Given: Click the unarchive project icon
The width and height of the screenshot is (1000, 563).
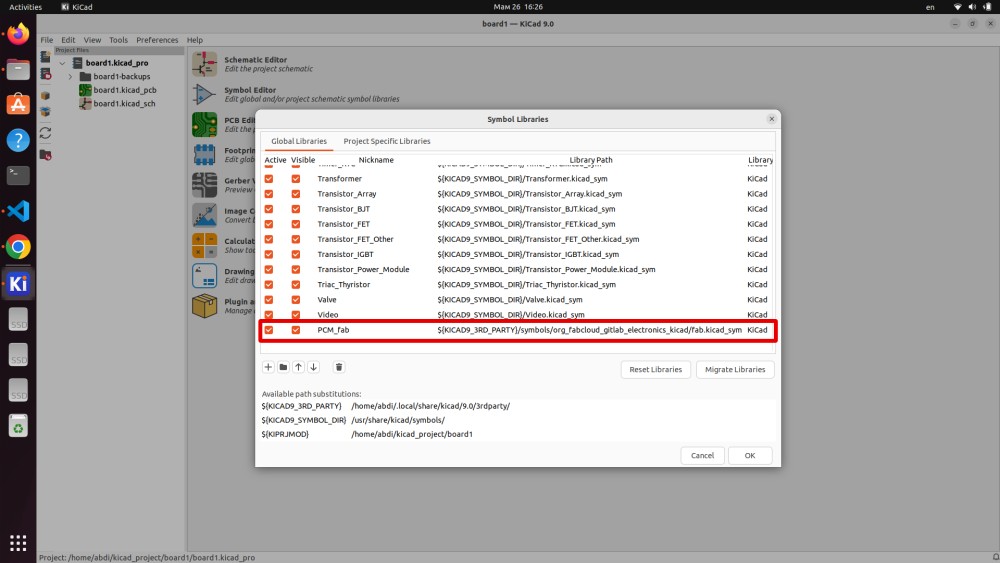Looking at the screenshot, I should tap(45, 112).
